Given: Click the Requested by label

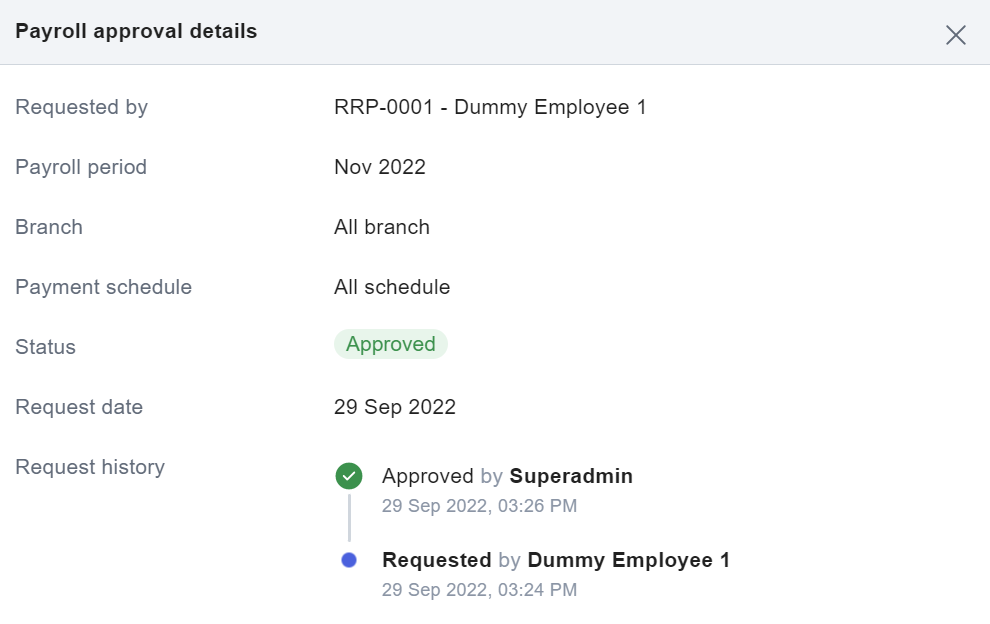Looking at the screenshot, I should tap(81, 107).
